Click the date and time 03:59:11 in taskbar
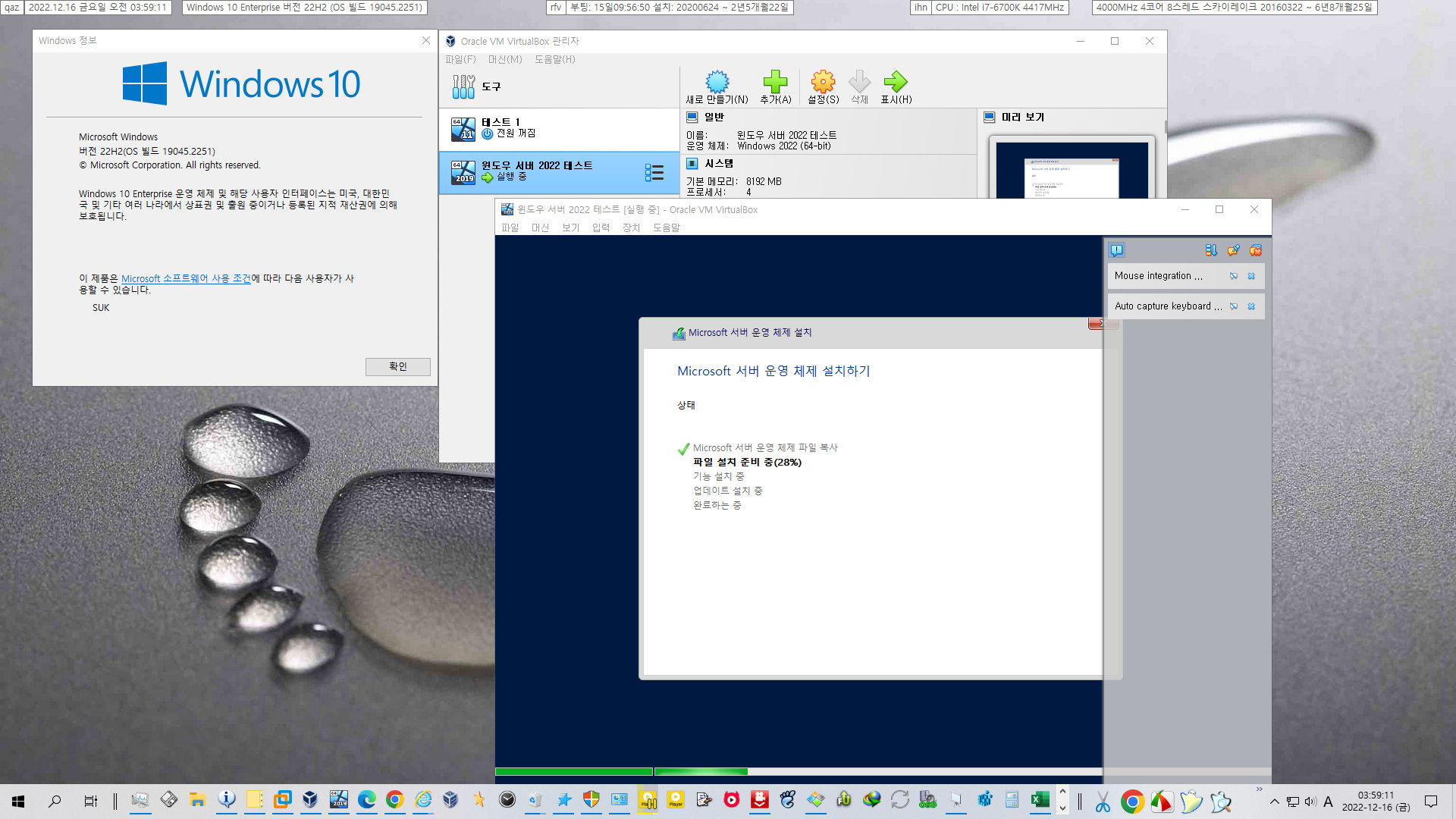The width and height of the screenshot is (1456, 819). 1376,801
